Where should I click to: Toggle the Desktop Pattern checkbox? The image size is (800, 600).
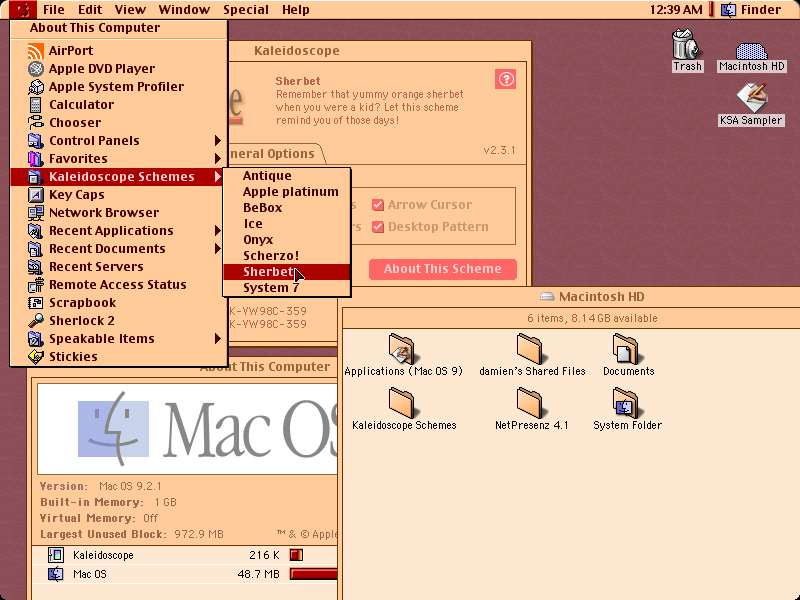[x=378, y=227]
